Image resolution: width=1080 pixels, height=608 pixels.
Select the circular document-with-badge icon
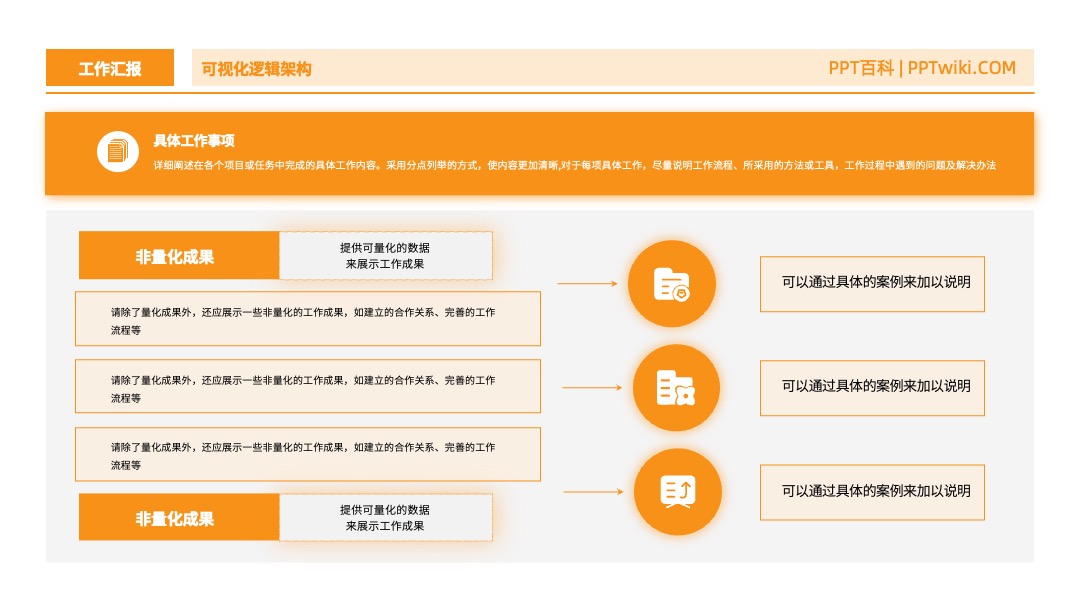click(x=672, y=284)
